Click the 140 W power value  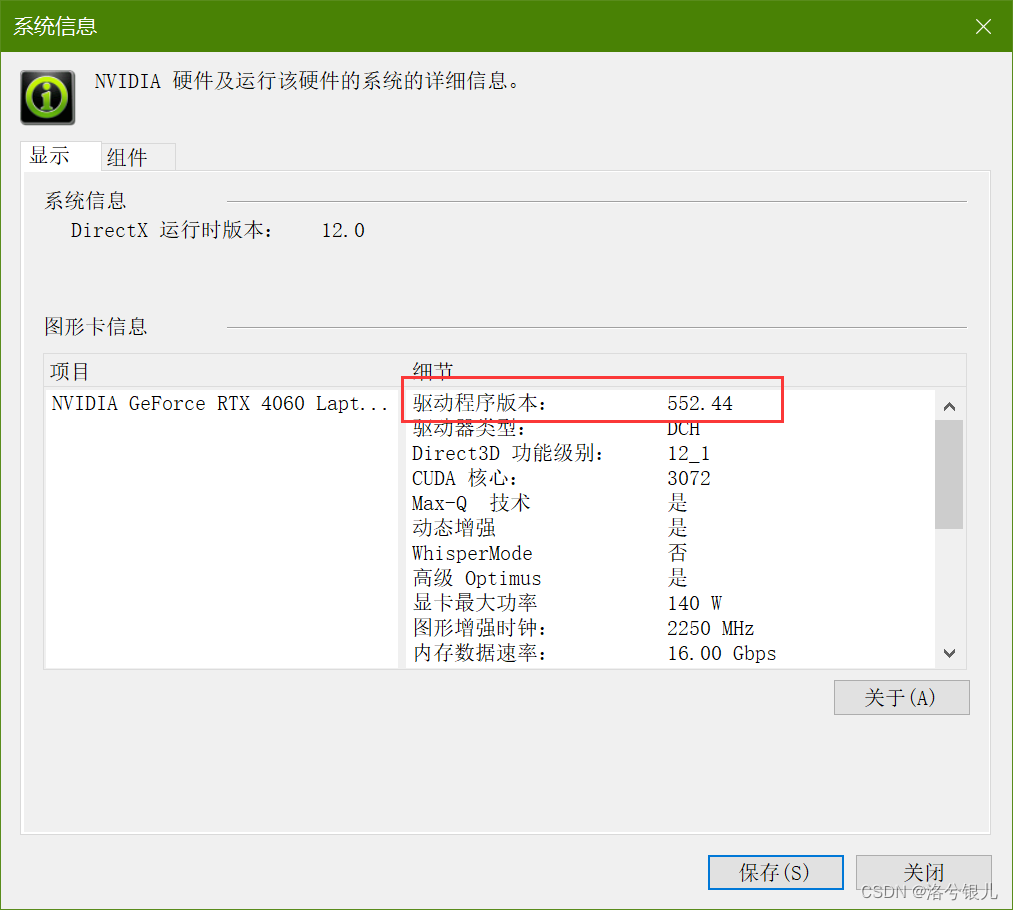tap(694, 603)
